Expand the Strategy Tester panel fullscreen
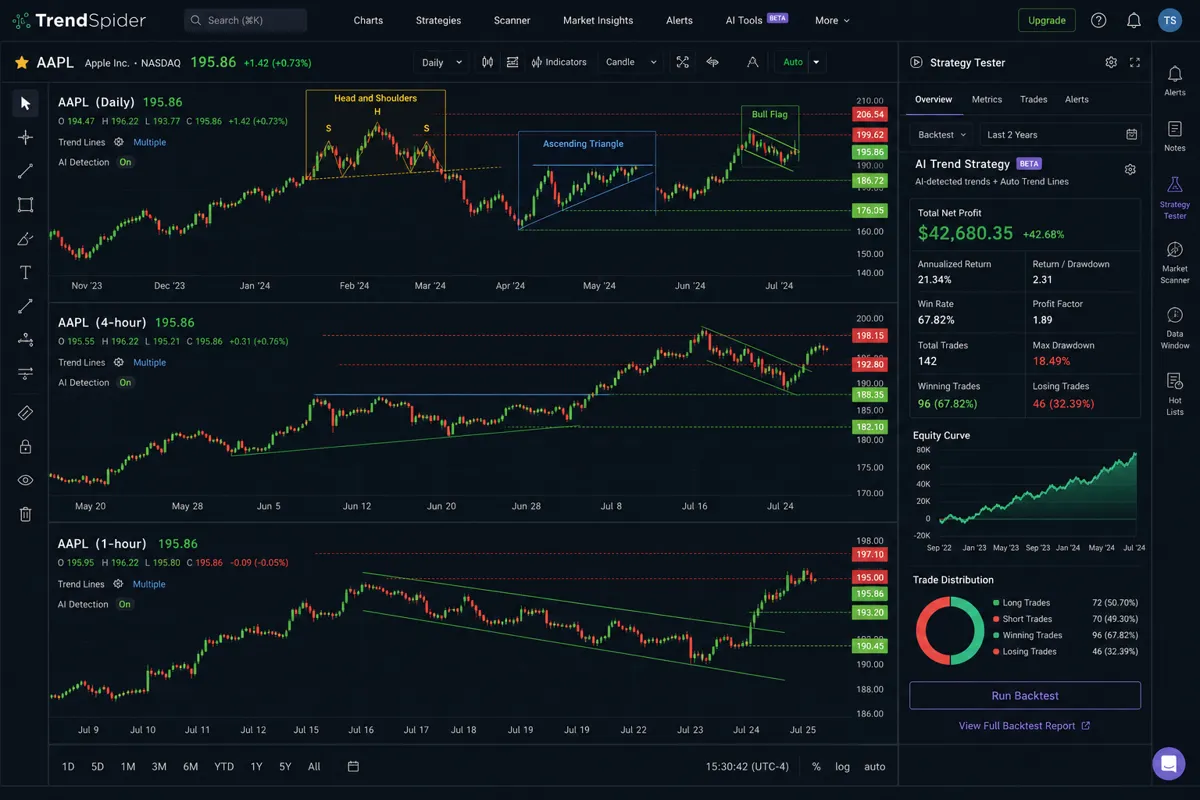The image size is (1200, 800). tap(1135, 62)
